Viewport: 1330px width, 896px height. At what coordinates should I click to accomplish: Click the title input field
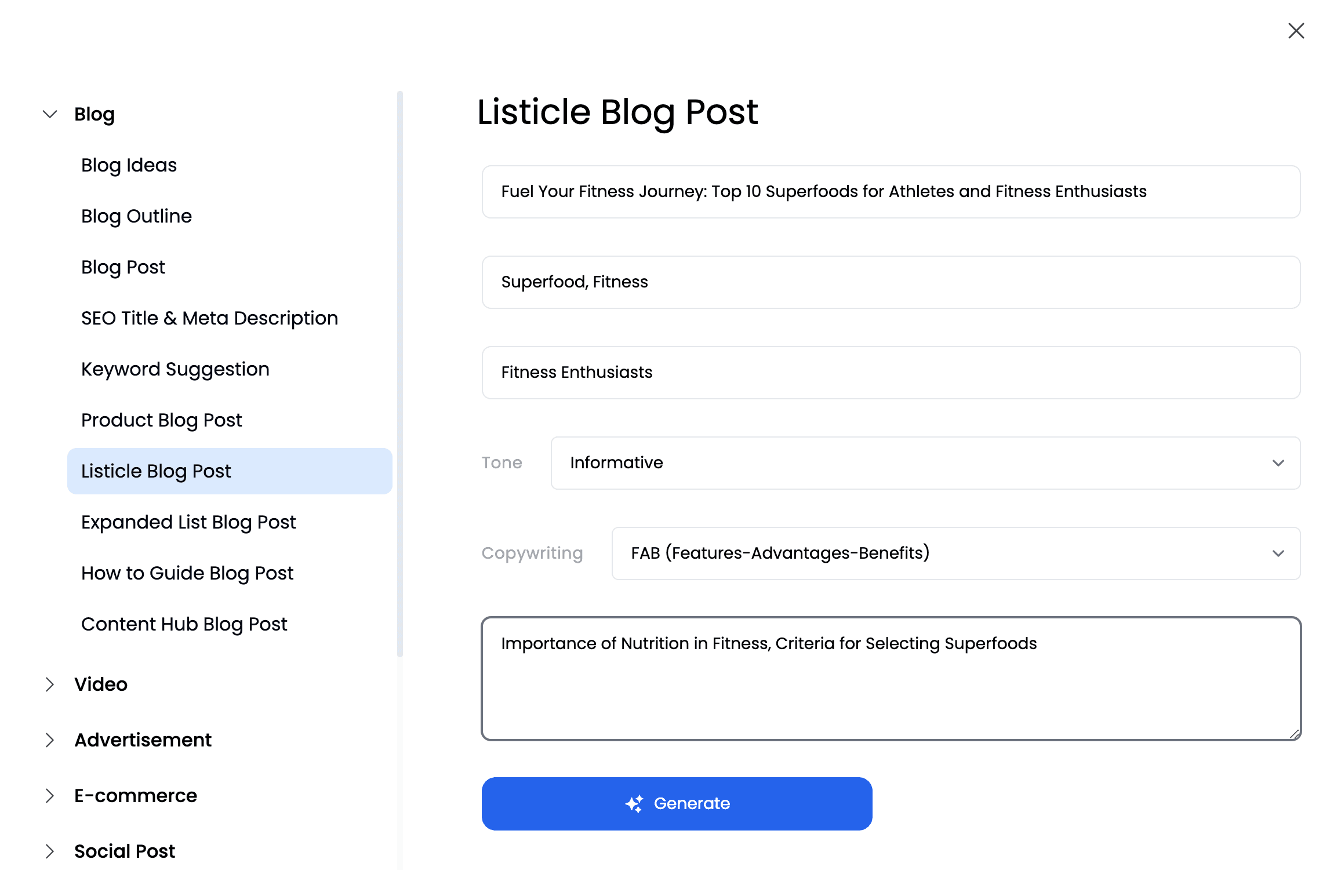tap(890, 191)
